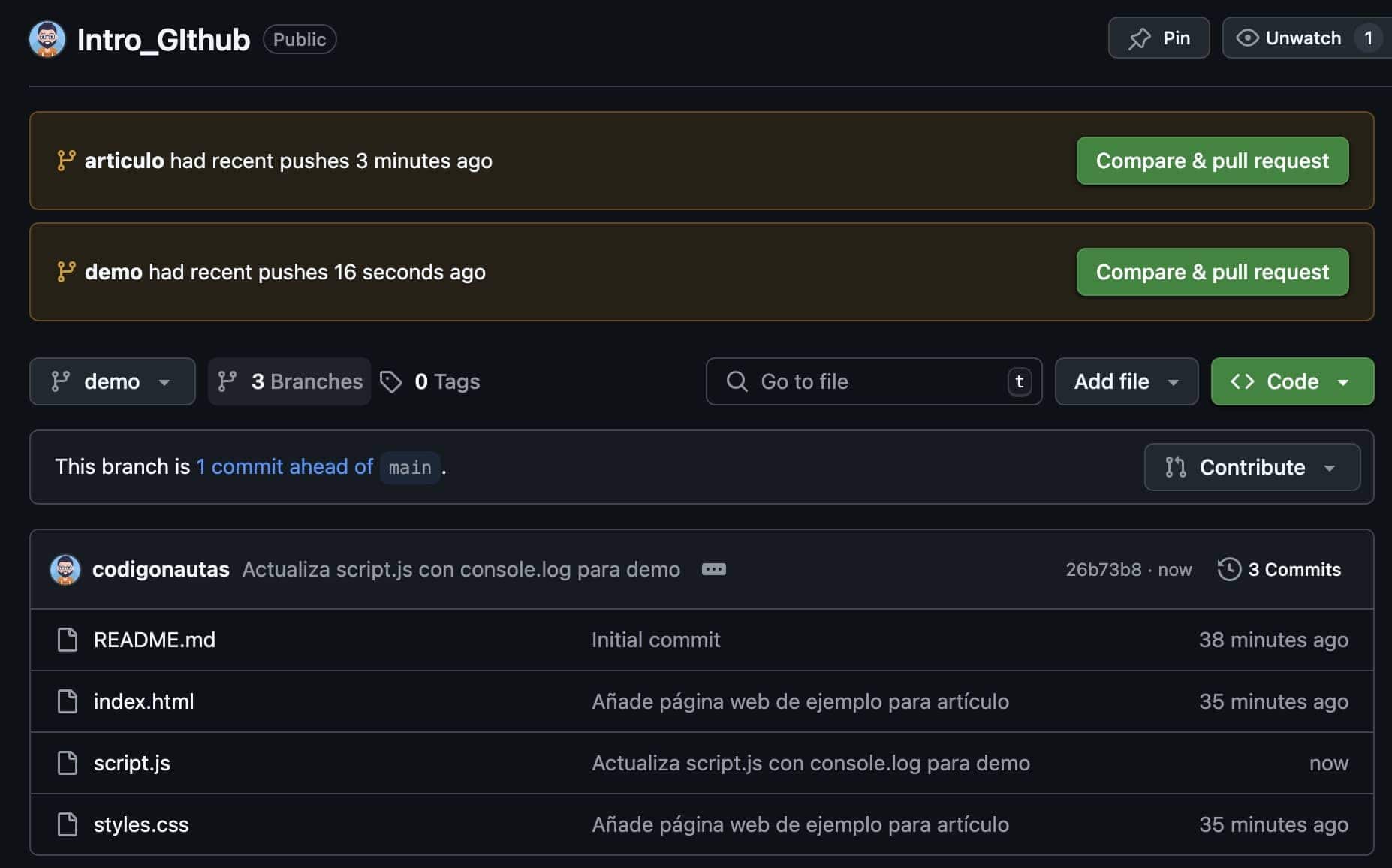The image size is (1392, 868).
Task: Open the demo branch selector dropdown
Action: tap(112, 381)
